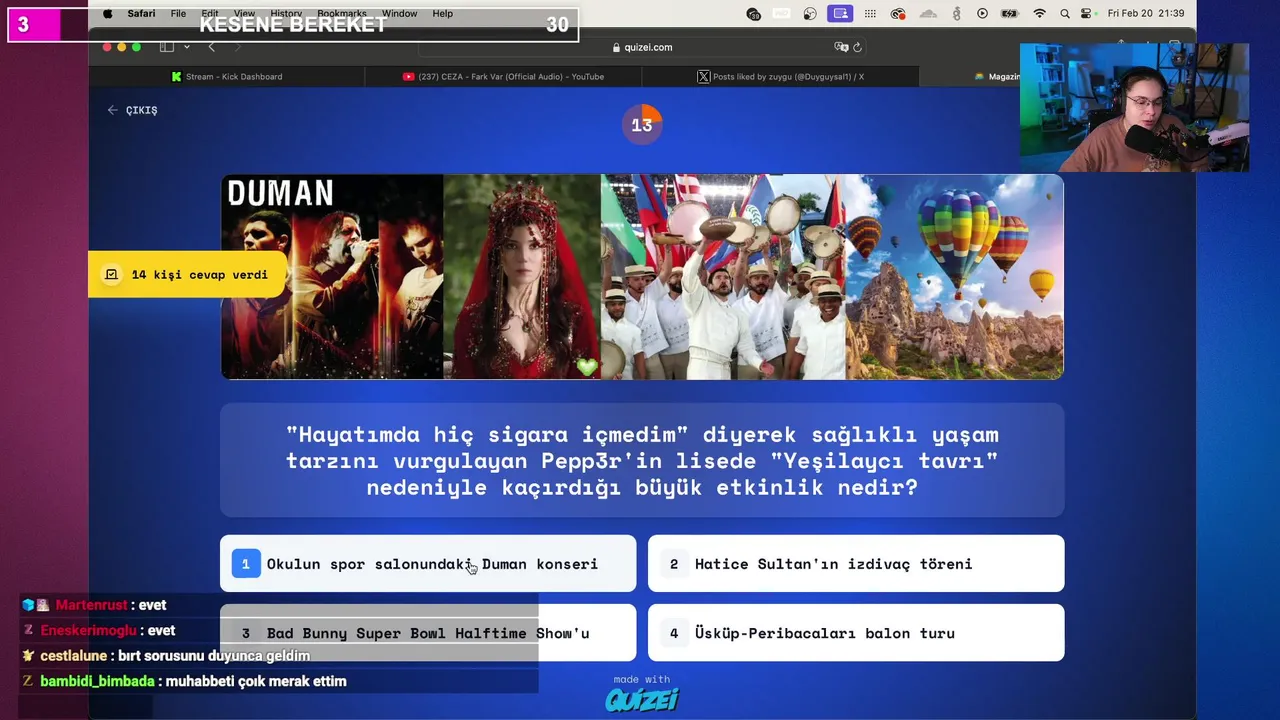The height and width of the screenshot is (720, 1280).
Task: Click the '14 kişi cevap verdi' badge
Action: [188, 275]
